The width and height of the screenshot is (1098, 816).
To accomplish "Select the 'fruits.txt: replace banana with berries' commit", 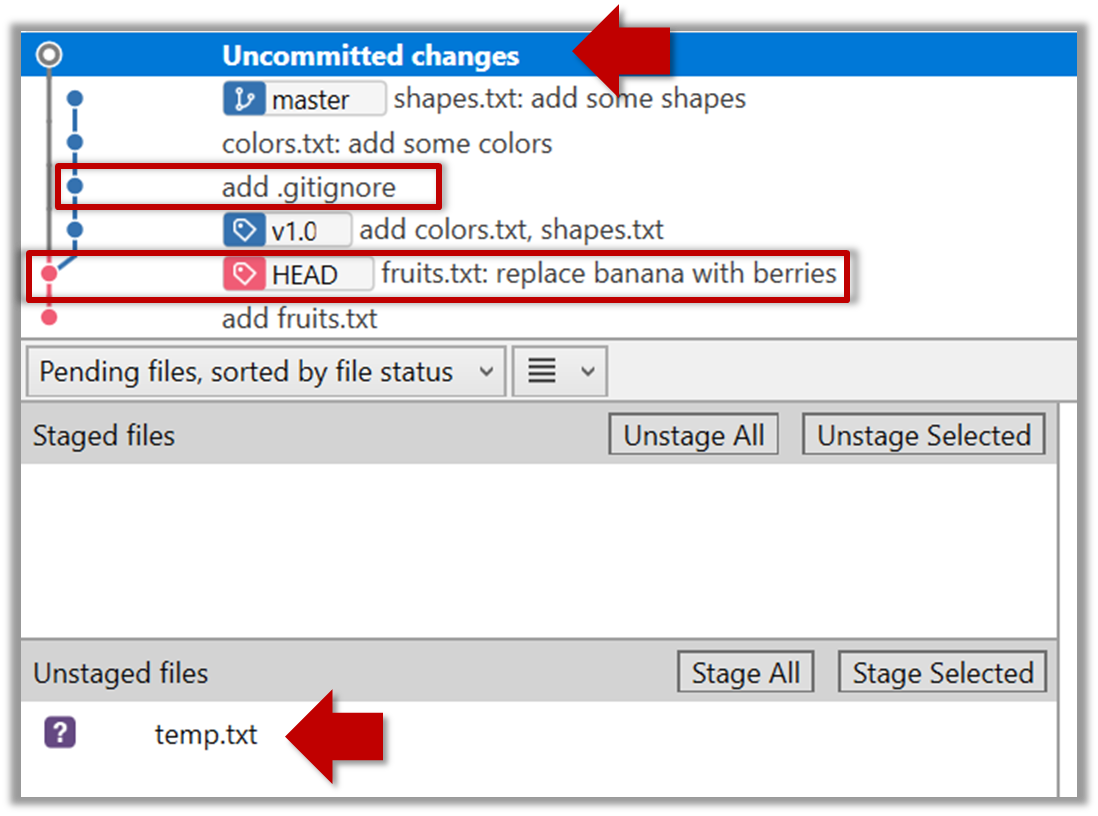I will click(x=608, y=274).
